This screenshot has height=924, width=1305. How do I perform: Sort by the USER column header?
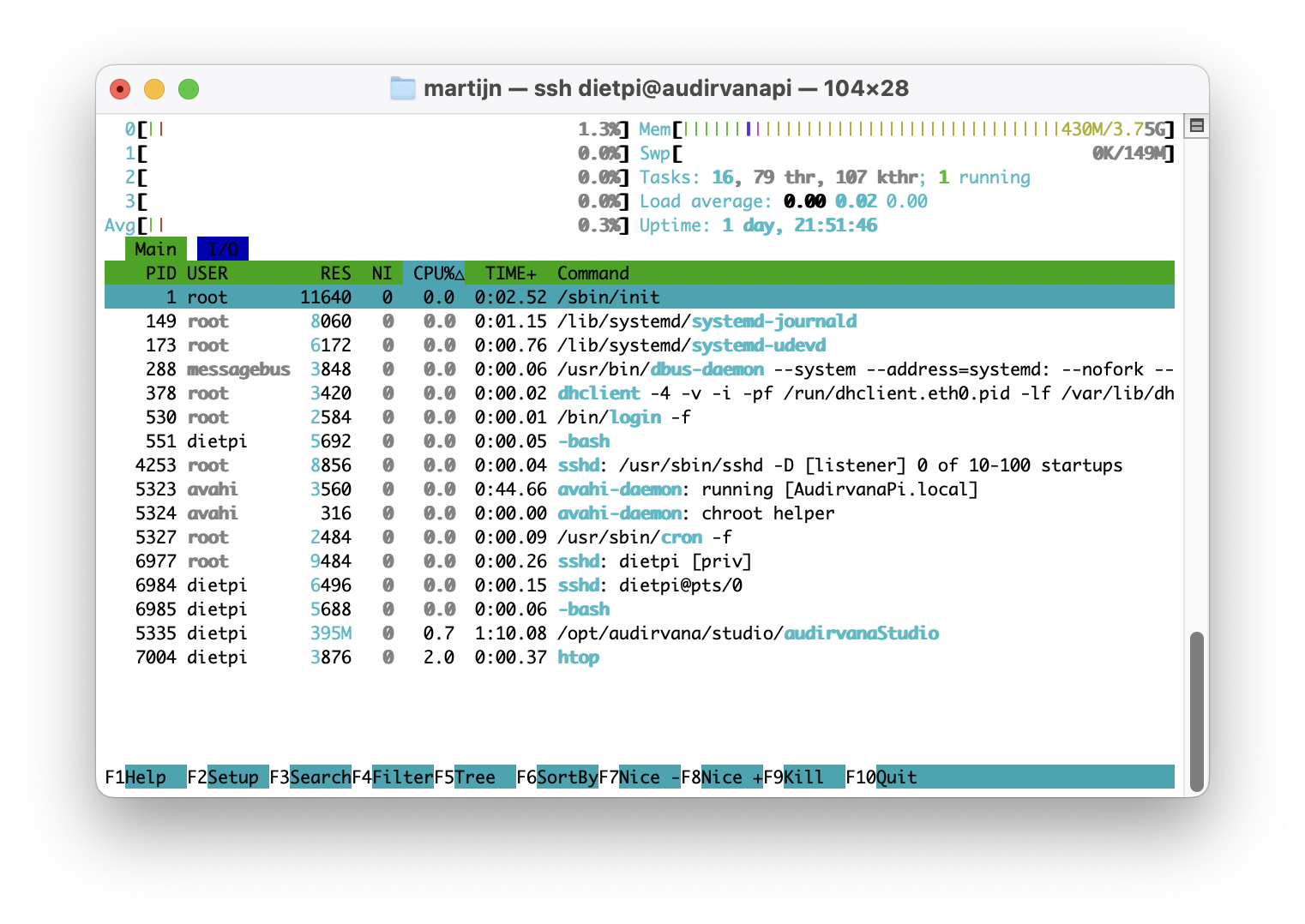[207, 273]
